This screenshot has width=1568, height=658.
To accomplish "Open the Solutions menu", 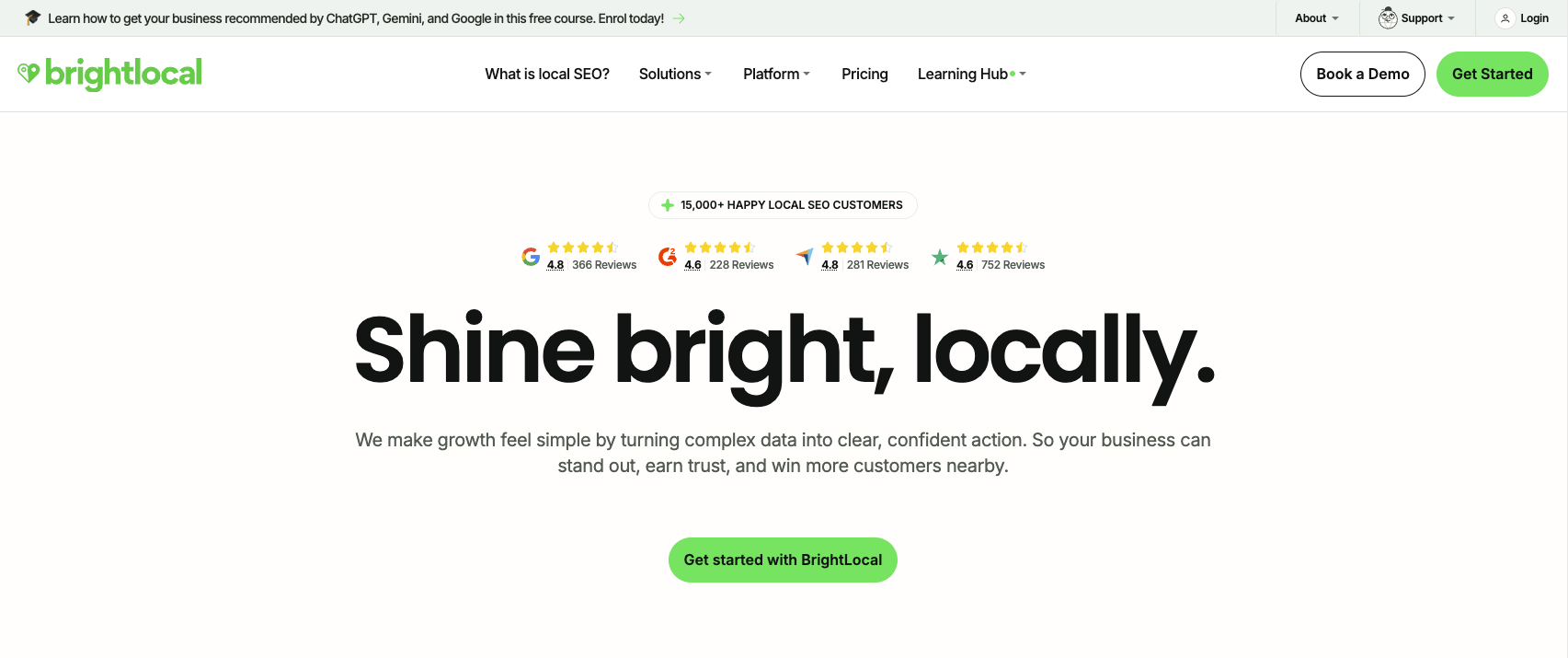I will coord(675,74).
